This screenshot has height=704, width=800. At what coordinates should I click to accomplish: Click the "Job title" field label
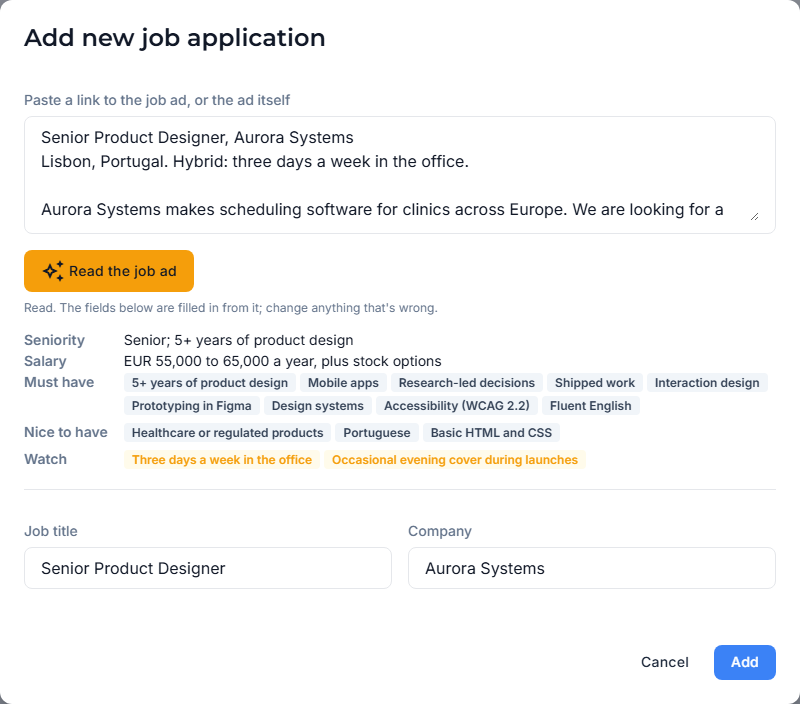(51, 531)
